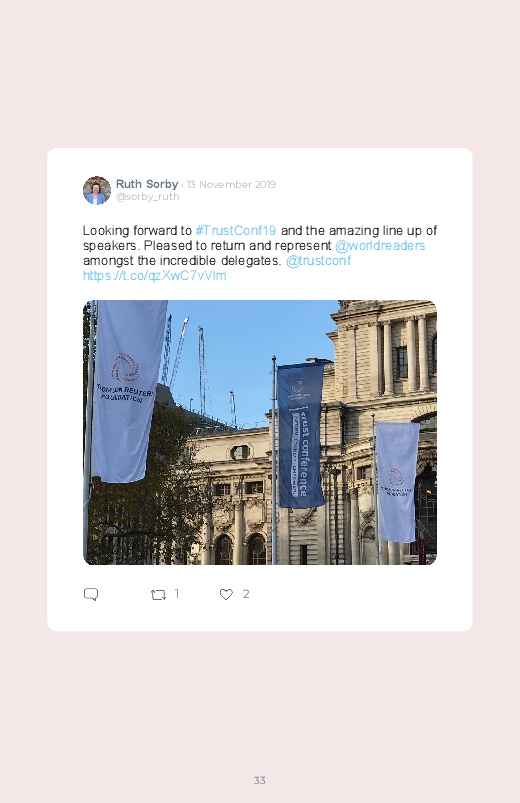This screenshot has width=520, height=803.
Task: Click the Thomson Reuters Foundation flag at left
Action: 128,392
